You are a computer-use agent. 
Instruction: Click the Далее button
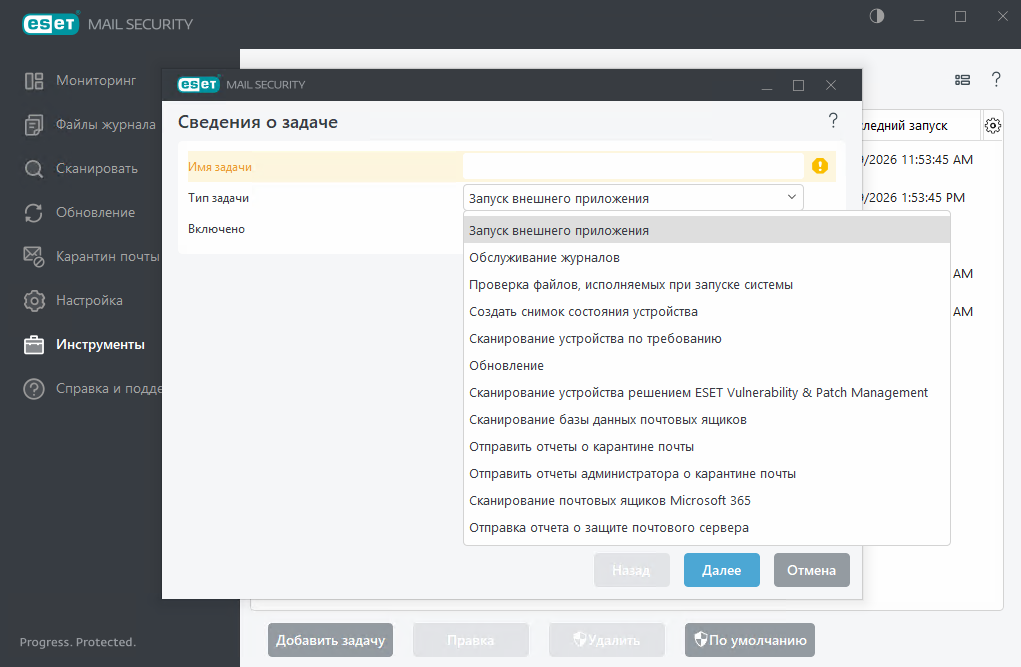click(x=721, y=570)
